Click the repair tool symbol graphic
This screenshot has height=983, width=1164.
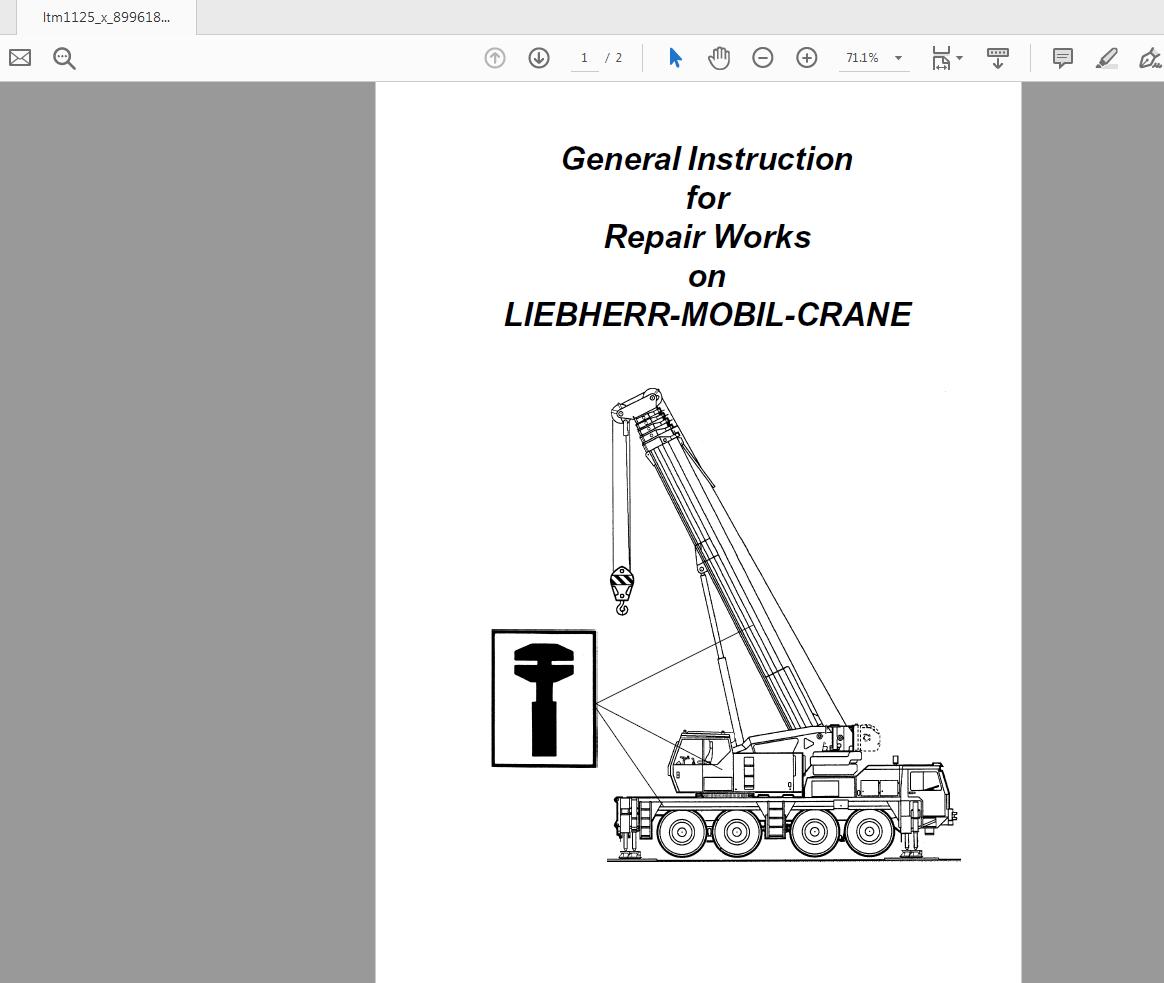point(542,697)
